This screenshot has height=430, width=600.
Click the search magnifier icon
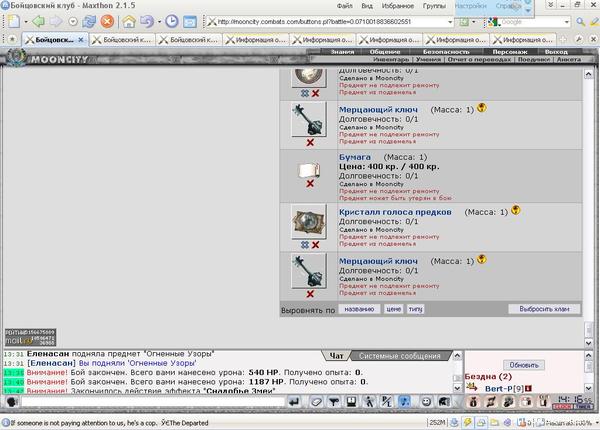(x=580, y=22)
